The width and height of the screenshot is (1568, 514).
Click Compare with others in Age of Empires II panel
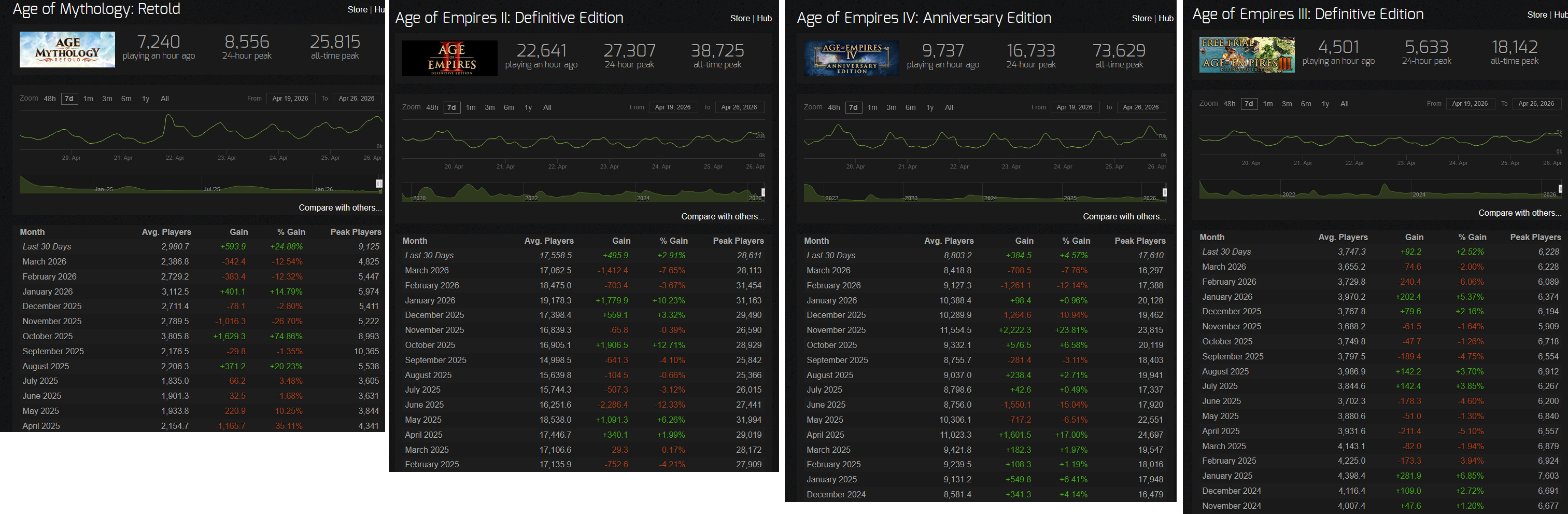[x=723, y=216]
